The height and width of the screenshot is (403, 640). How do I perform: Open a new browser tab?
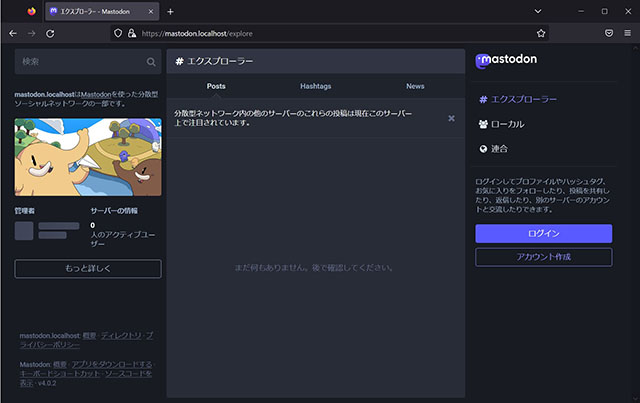pyautogui.click(x=170, y=12)
